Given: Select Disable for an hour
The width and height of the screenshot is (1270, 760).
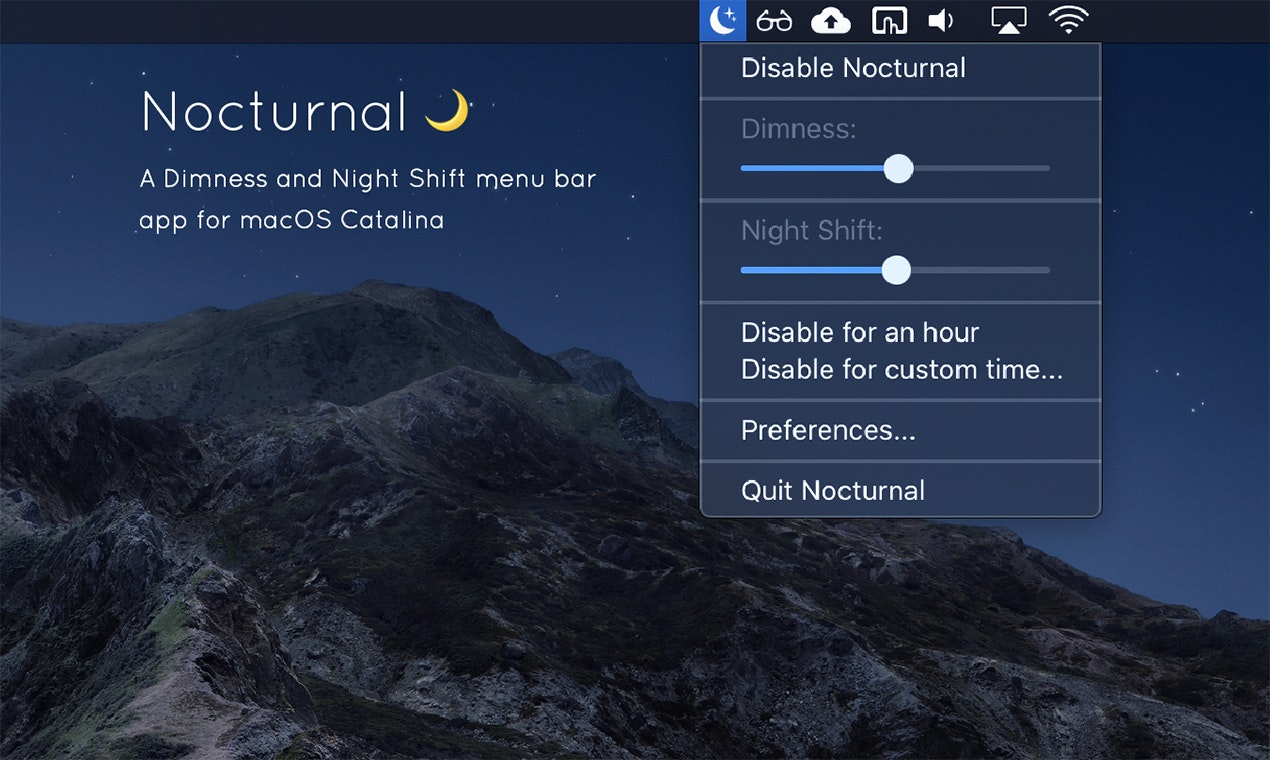Looking at the screenshot, I should tap(859, 332).
